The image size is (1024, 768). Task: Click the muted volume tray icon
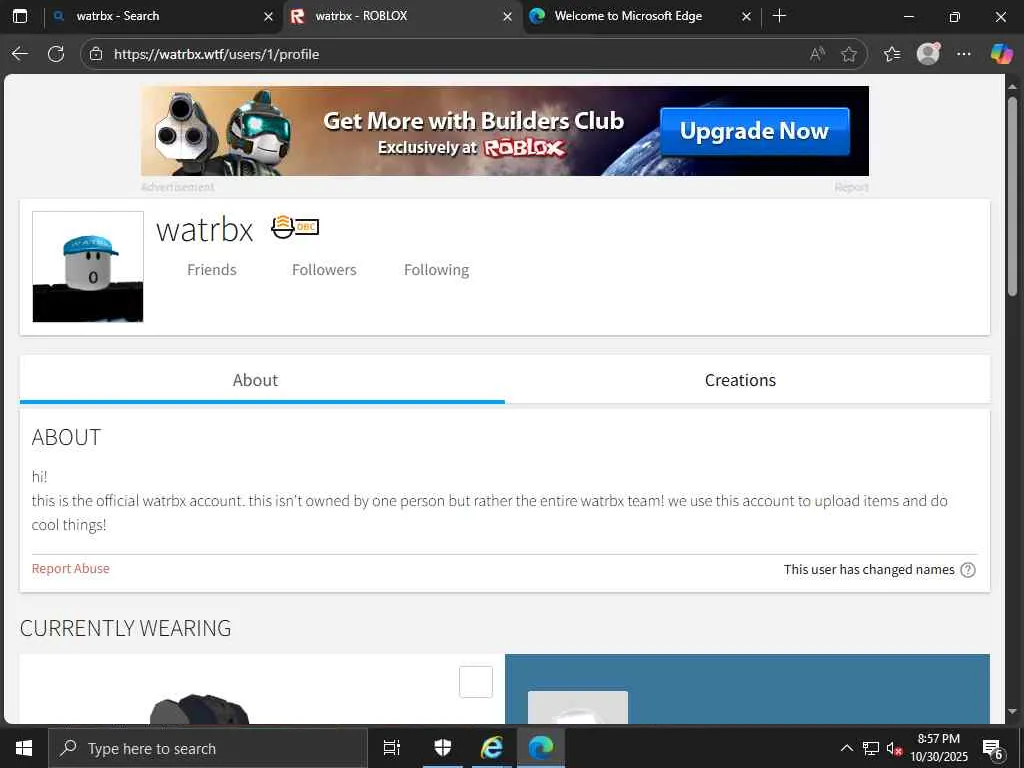point(894,748)
